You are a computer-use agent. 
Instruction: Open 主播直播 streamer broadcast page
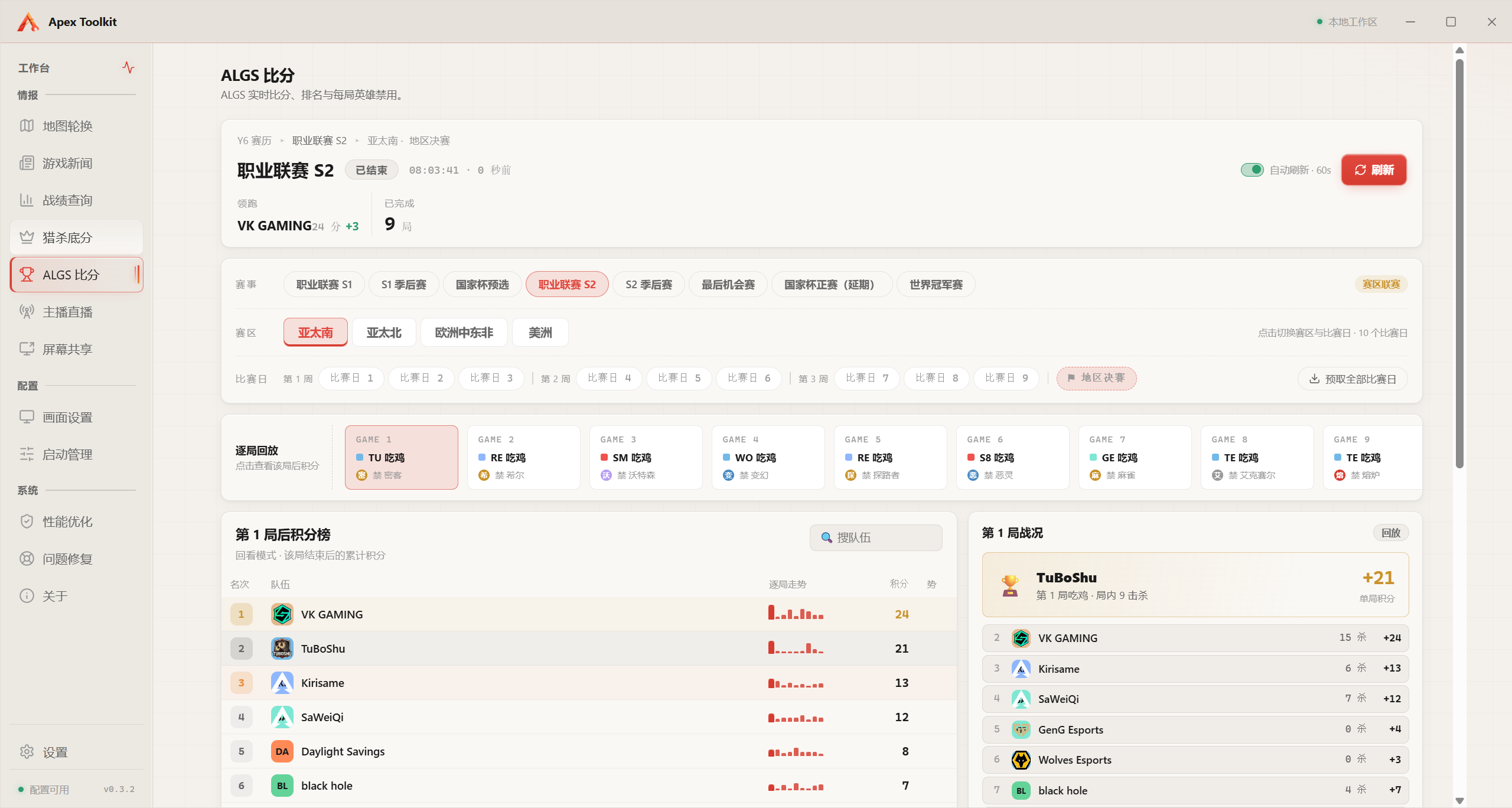tap(76, 312)
